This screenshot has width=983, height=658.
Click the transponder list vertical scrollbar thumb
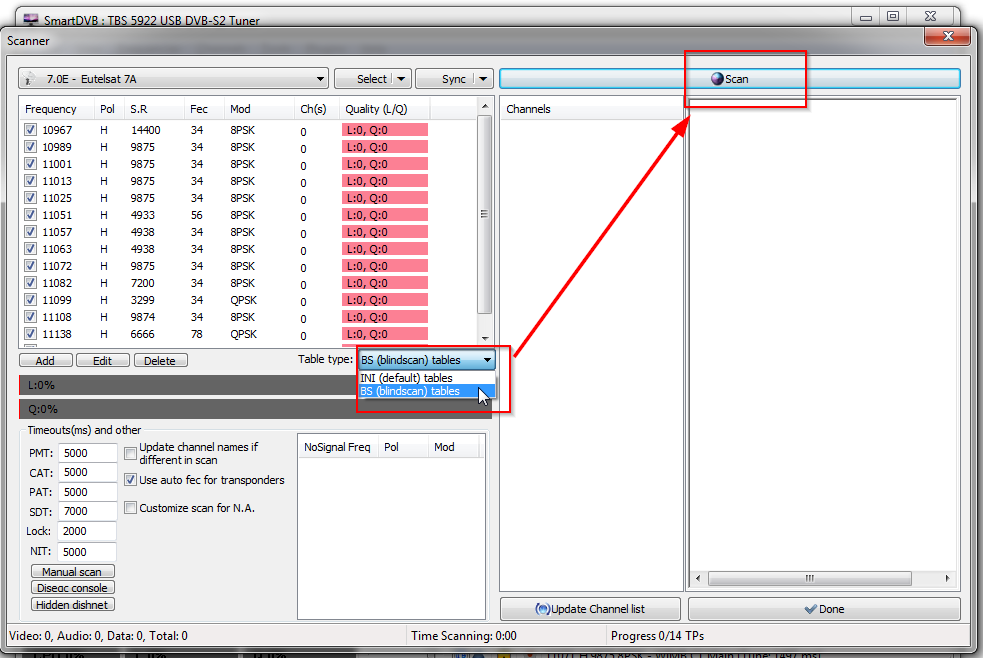[x=485, y=214]
